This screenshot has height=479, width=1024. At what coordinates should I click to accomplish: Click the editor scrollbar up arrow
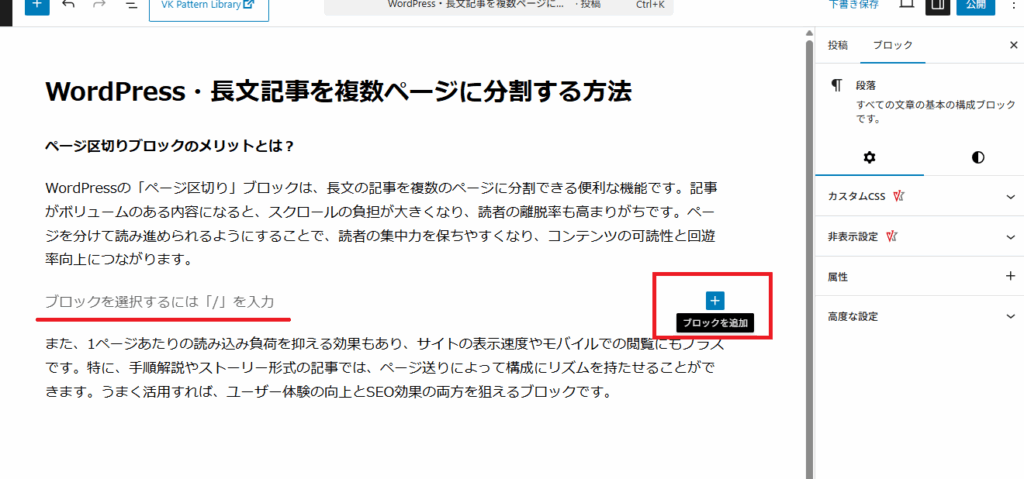pos(810,33)
